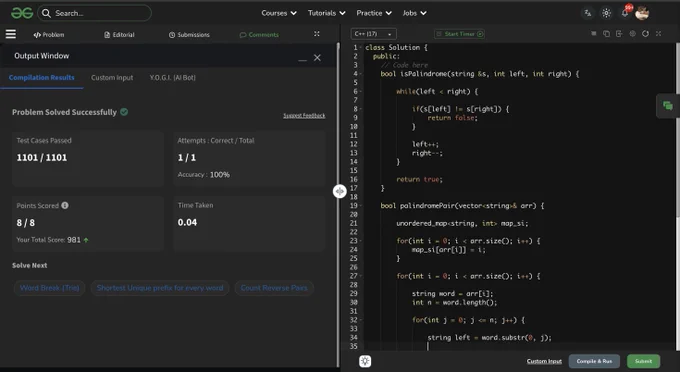Click the lightbulb hint icon below editor
The height and width of the screenshot is (372, 680).
(365, 361)
